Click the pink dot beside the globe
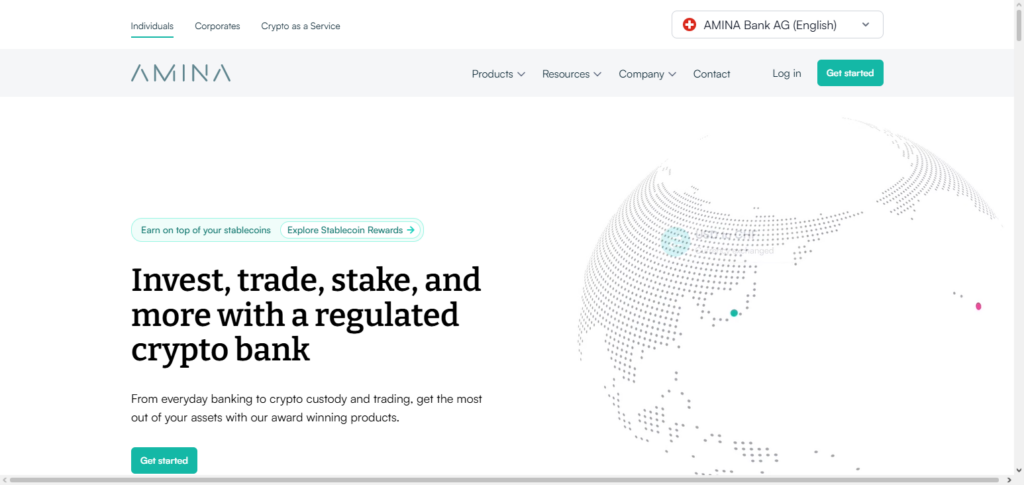Viewport: 1024px width, 485px height. pos(978,306)
